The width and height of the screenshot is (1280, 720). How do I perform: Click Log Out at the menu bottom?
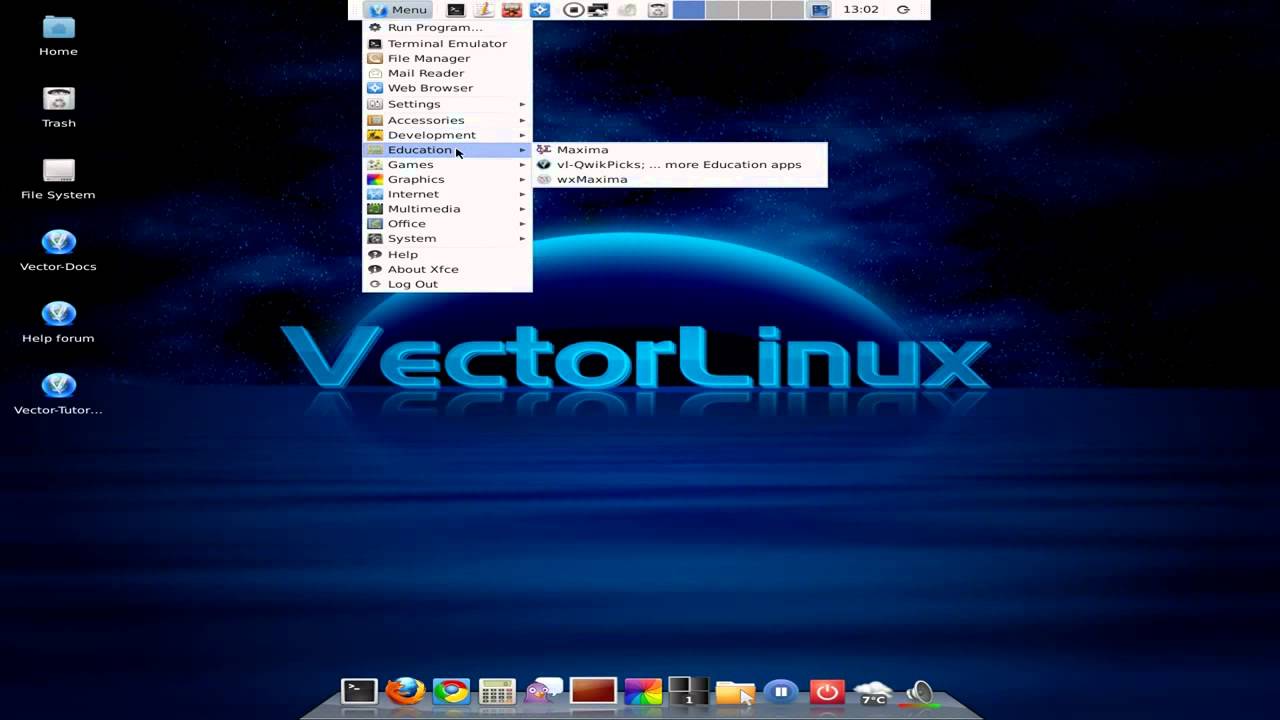tap(412, 283)
